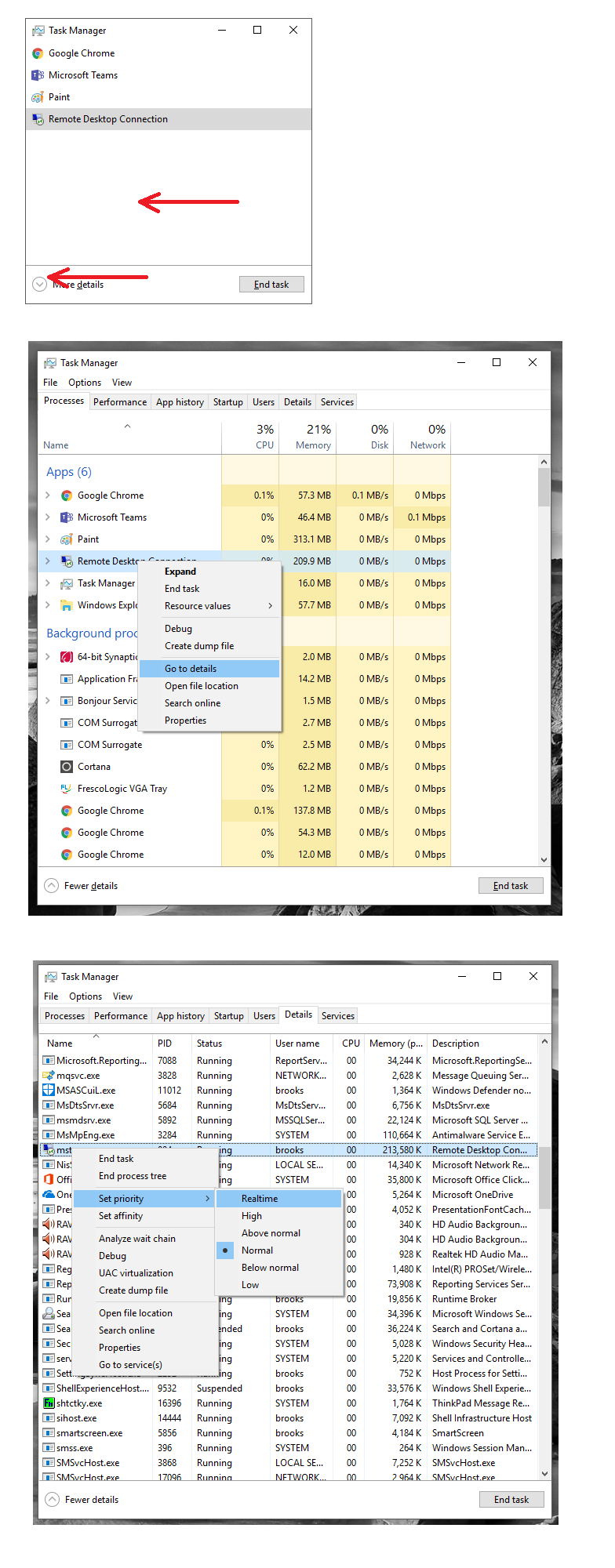The image size is (615, 1568).
Task: Click Paint icon using 313.1 MB memory
Action: click(67, 539)
